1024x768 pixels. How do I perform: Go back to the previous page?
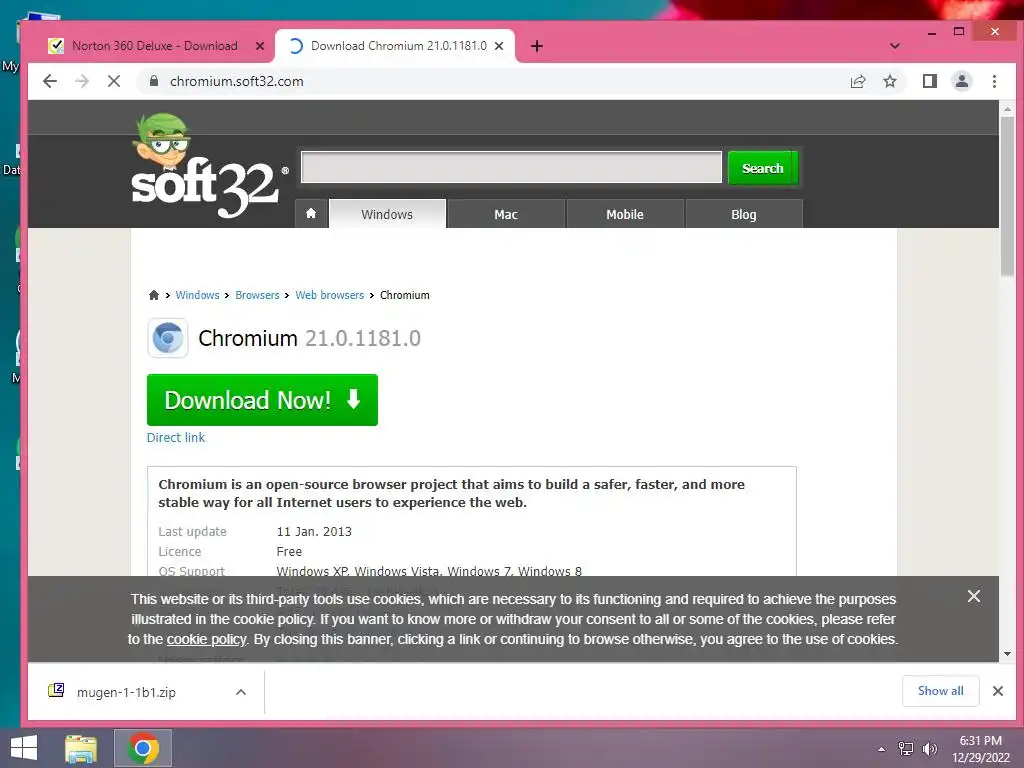pos(50,81)
